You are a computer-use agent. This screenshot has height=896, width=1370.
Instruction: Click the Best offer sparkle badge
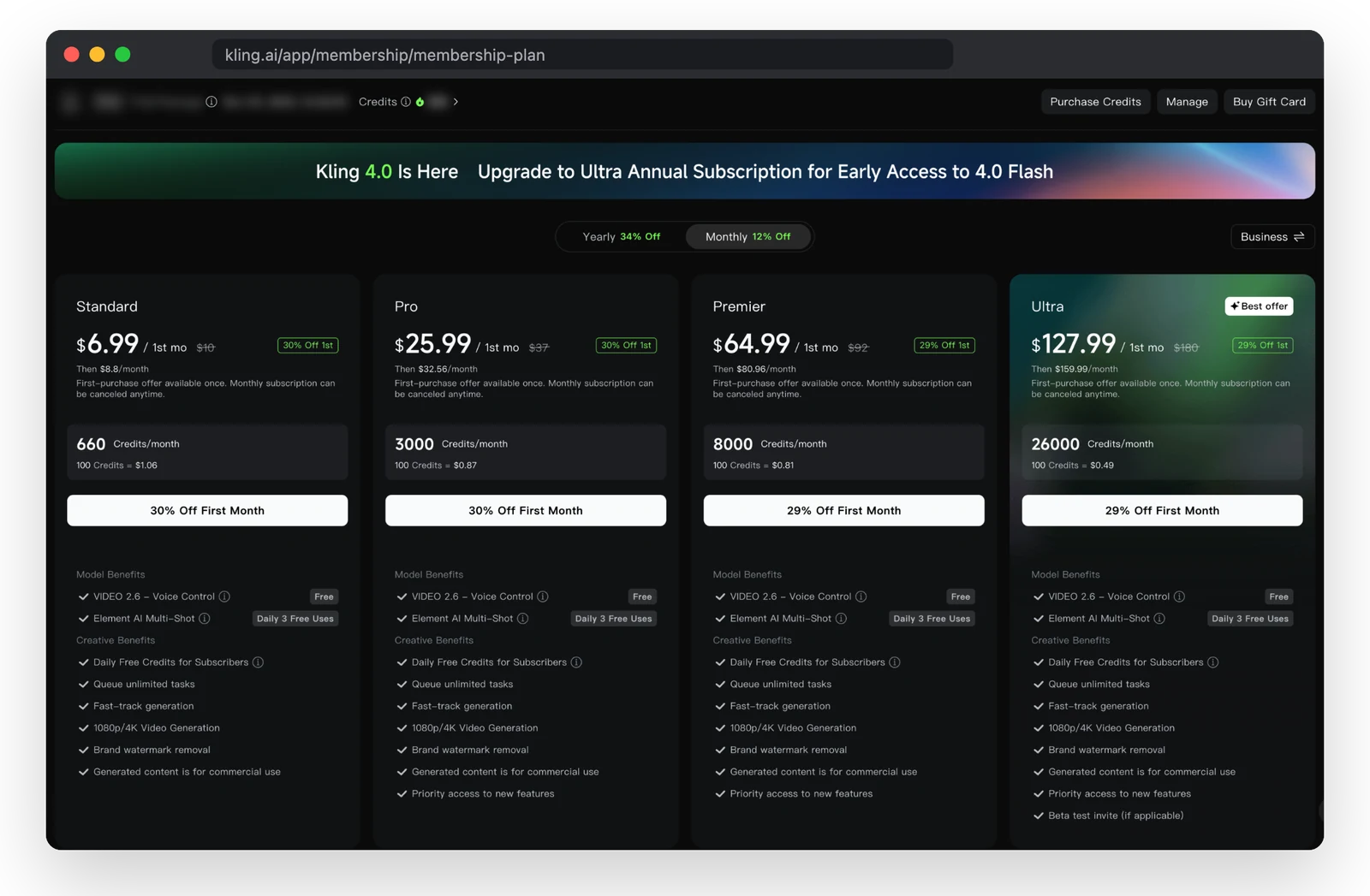[1259, 306]
